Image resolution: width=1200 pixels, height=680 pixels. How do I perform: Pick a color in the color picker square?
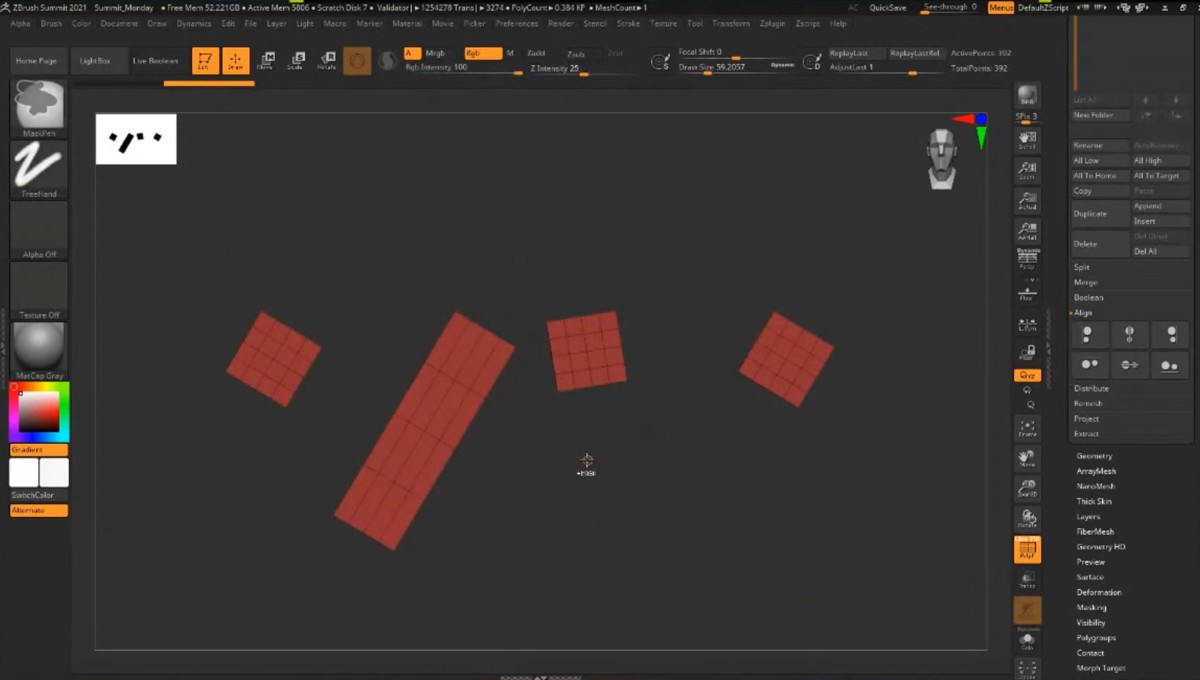[39, 412]
